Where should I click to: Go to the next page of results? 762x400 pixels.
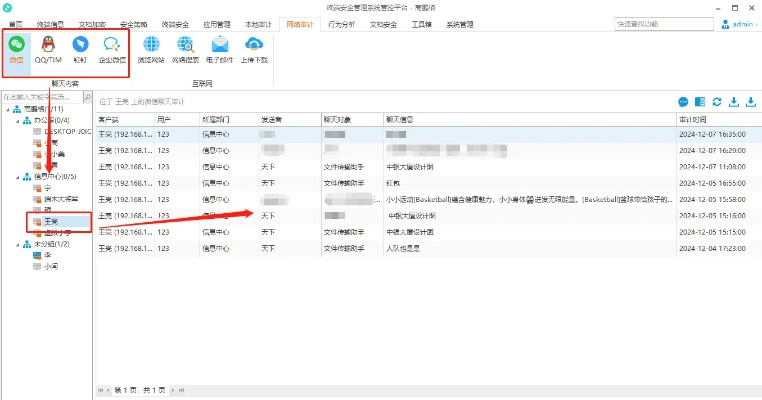click(173, 390)
